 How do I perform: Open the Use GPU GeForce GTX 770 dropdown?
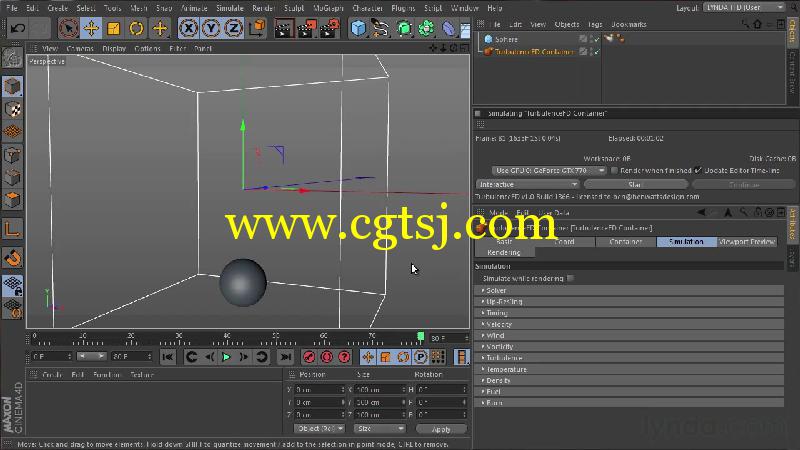[x=549, y=170]
